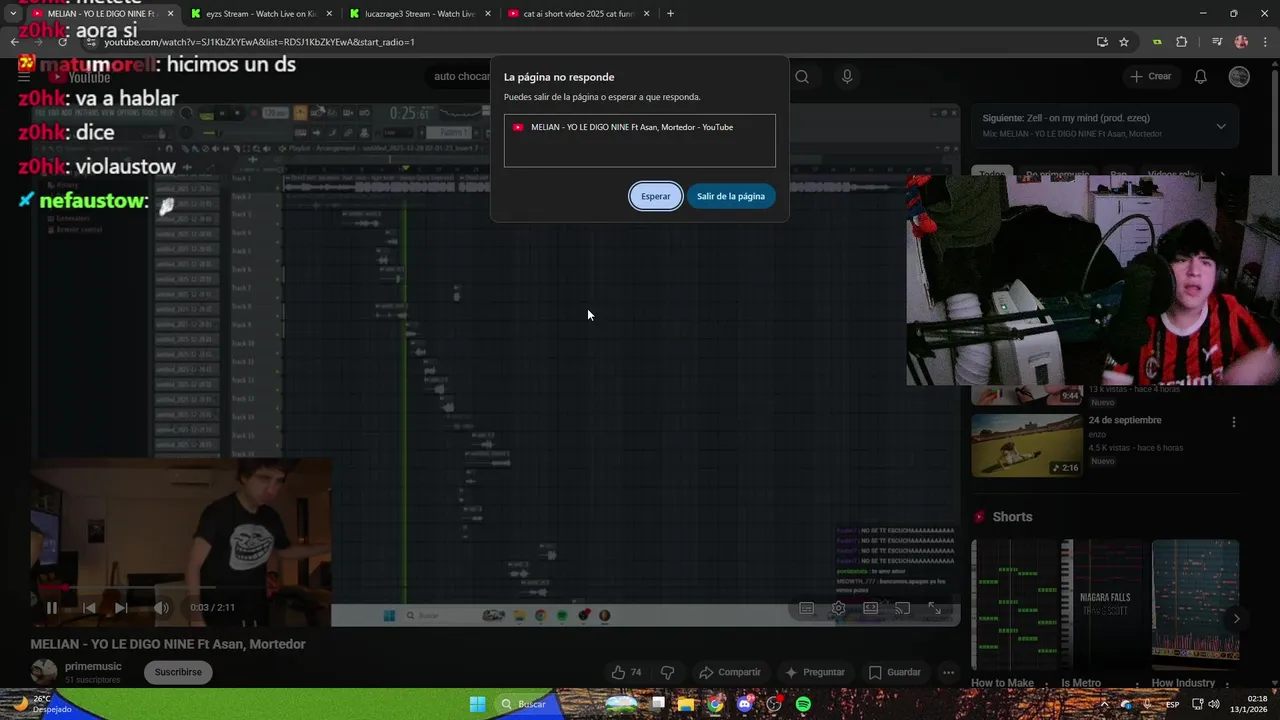Toggle subtitles in the video player
The height and width of the screenshot is (720, 1280).
coord(806,608)
